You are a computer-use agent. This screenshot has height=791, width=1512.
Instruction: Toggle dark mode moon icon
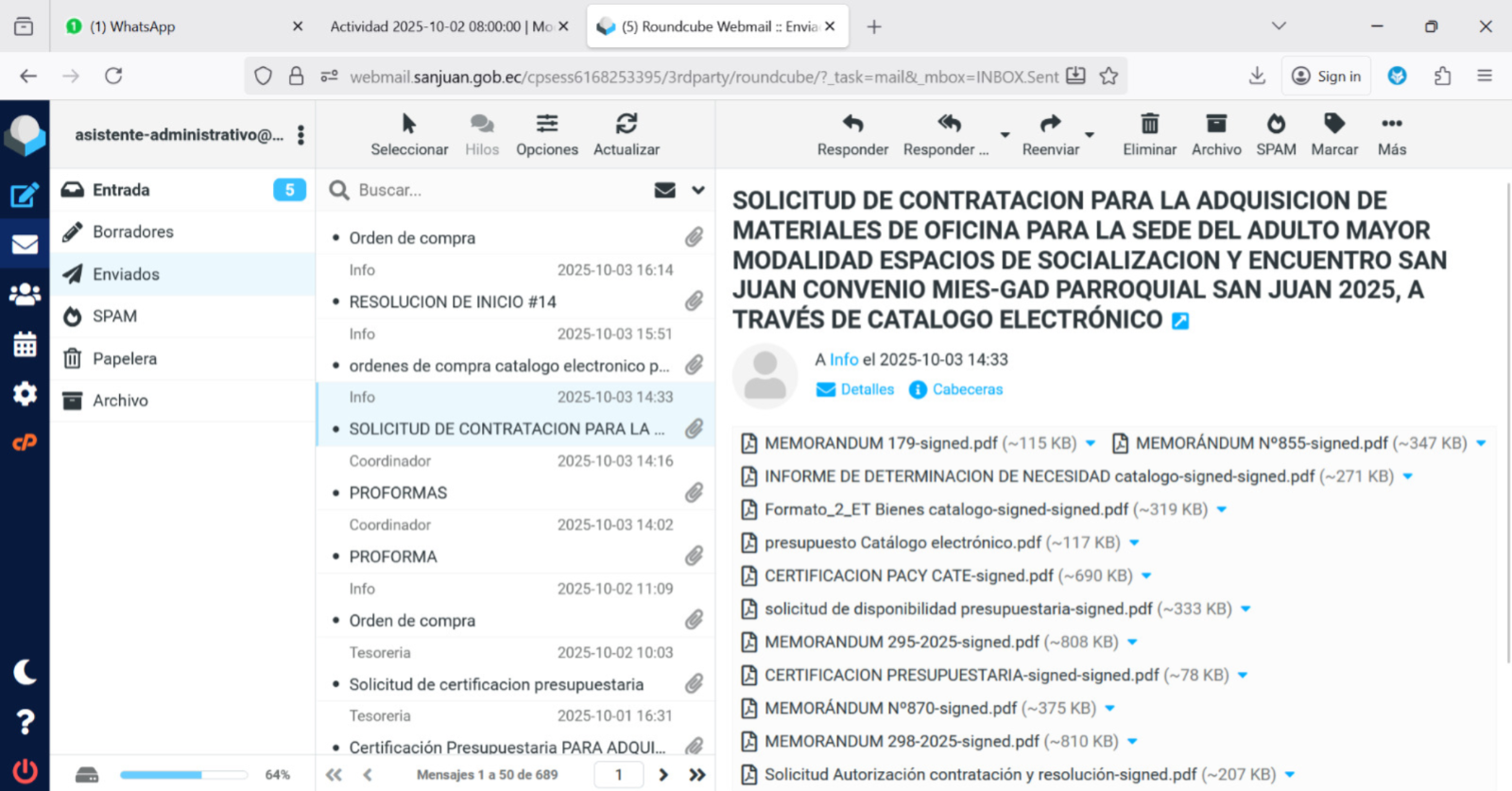(x=25, y=672)
